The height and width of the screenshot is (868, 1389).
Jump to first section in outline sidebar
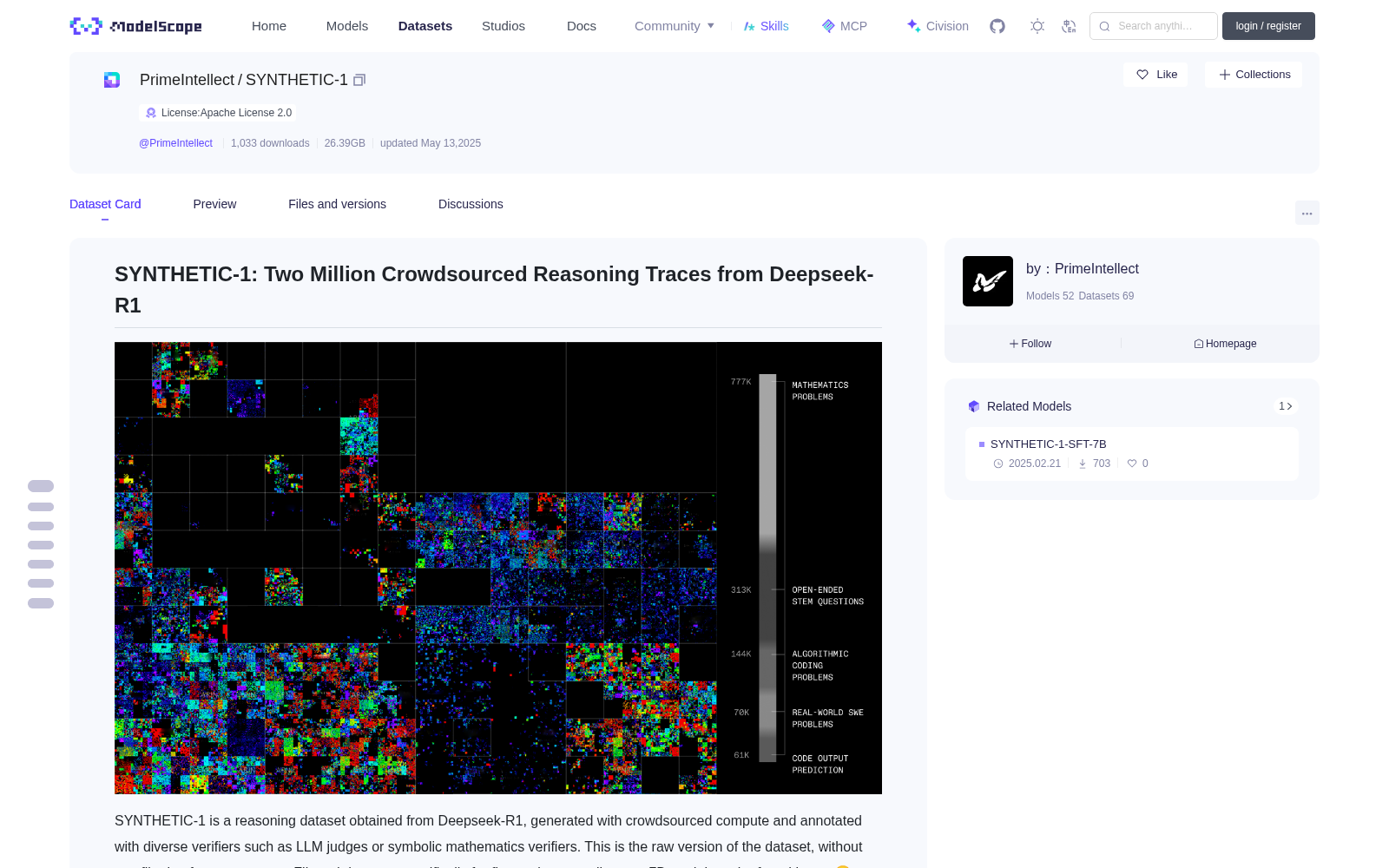(41, 486)
